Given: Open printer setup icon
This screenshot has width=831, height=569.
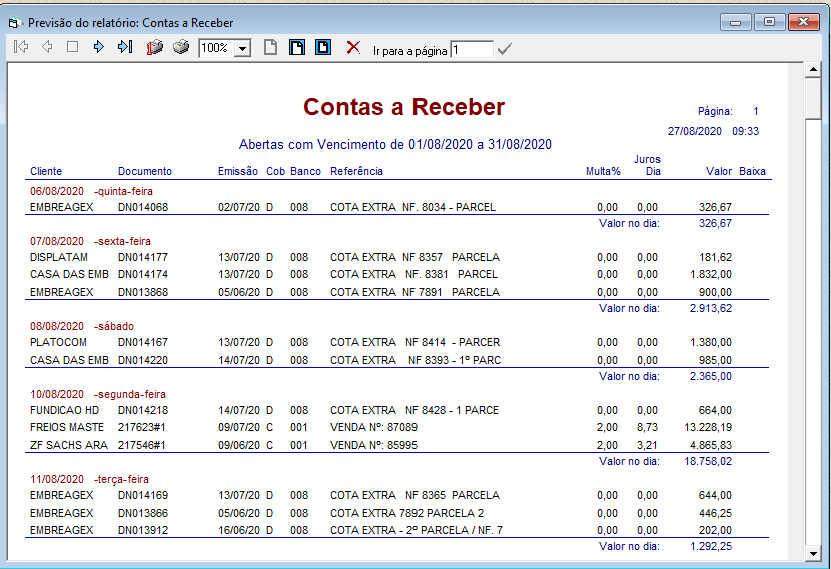Looking at the screenshot, I should click(154, 47).
